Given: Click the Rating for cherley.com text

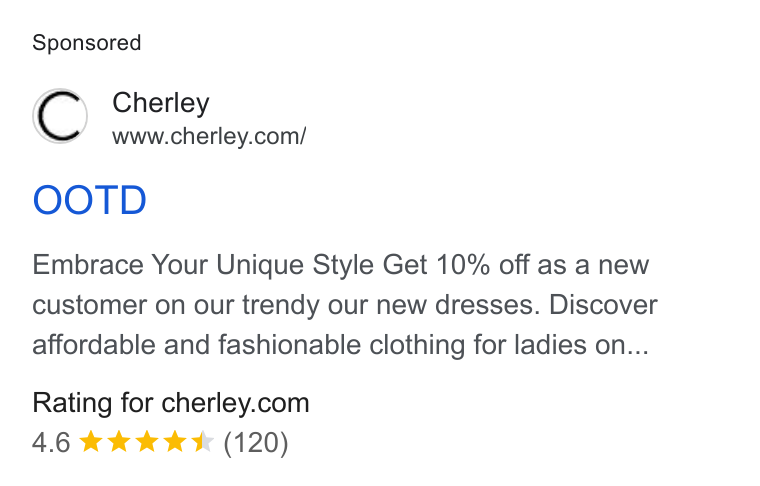Looking at the screenshot, I should point(171,403).
